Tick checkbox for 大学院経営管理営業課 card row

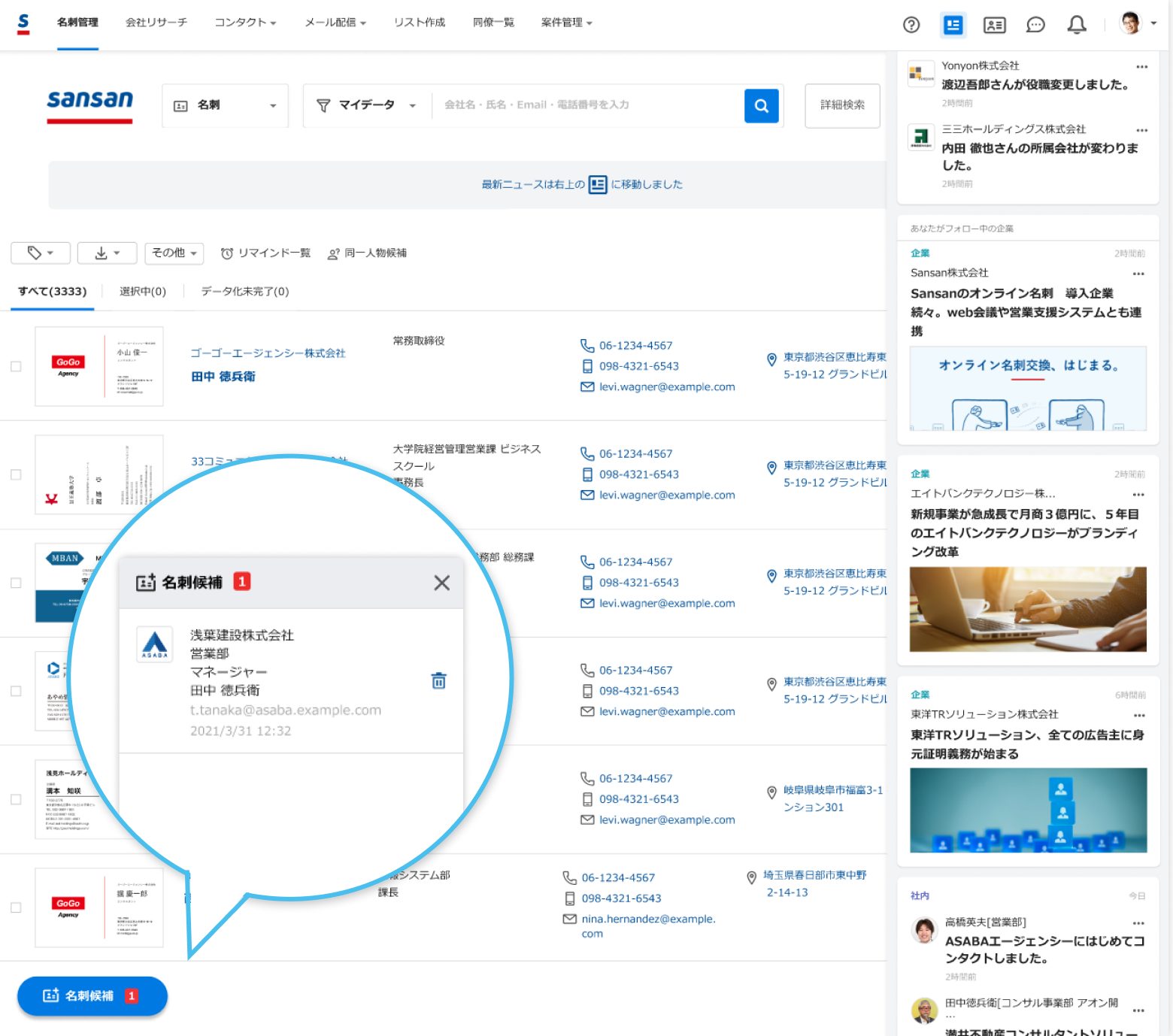[x=16, y=475]
